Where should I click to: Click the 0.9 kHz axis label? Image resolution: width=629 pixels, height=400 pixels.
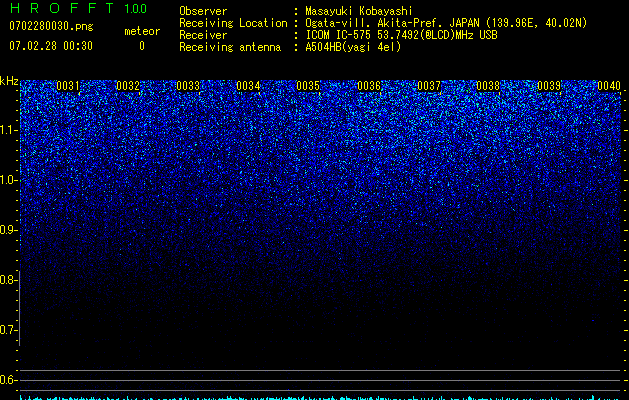(x=9, y=230)
